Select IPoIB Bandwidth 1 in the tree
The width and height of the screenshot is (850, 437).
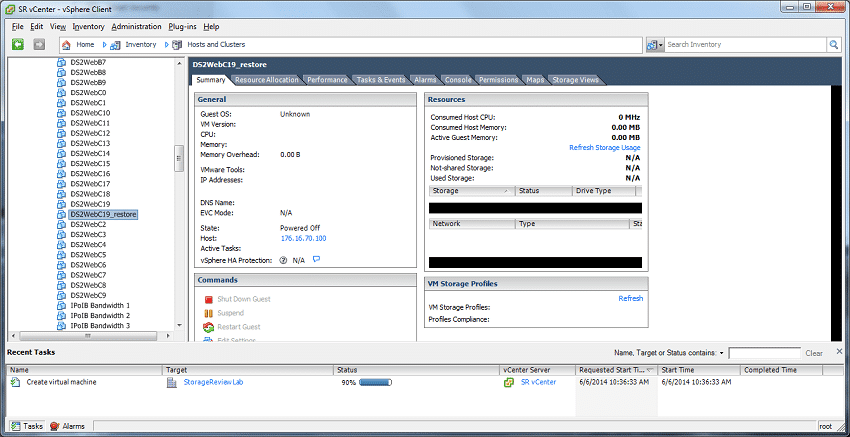coord(100,306)
